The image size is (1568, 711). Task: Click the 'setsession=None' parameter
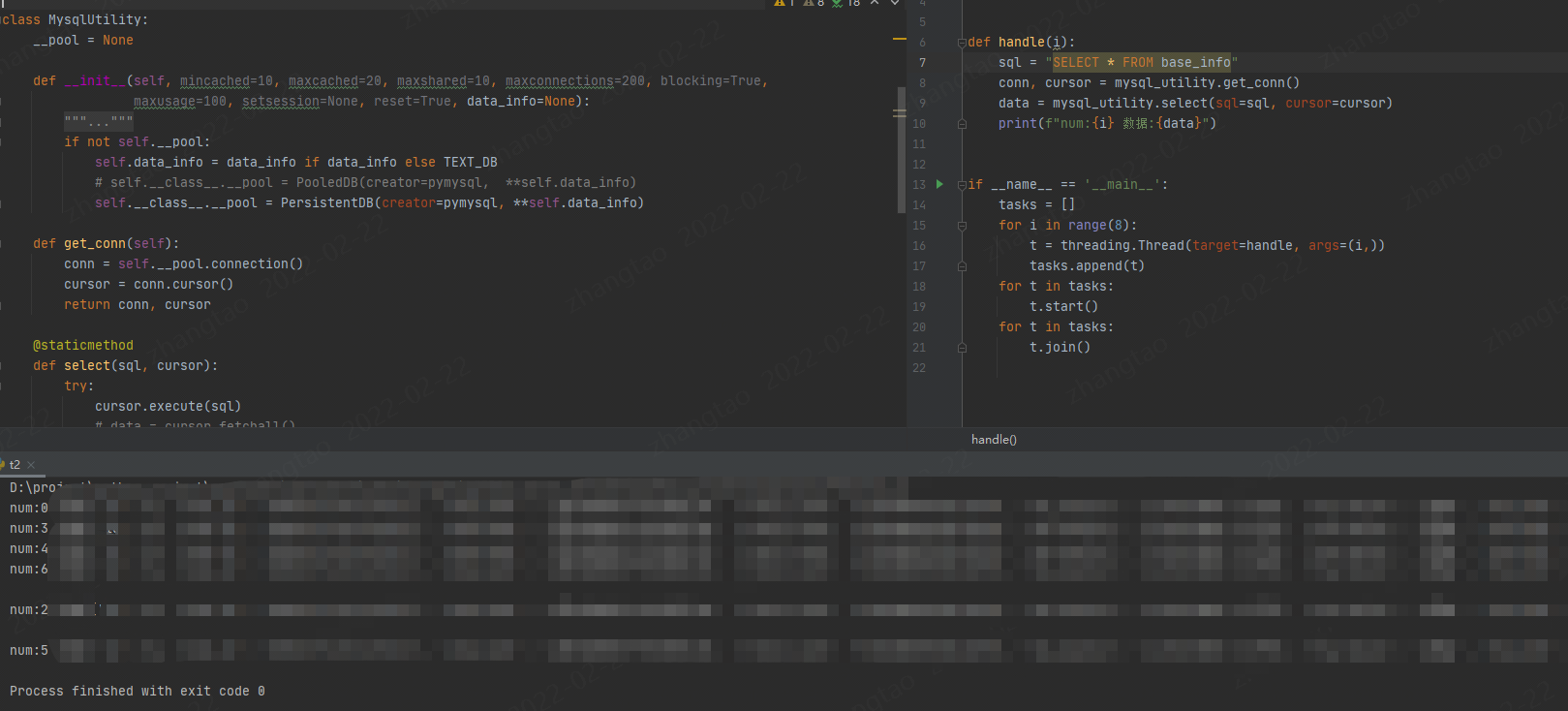[300, 102]
